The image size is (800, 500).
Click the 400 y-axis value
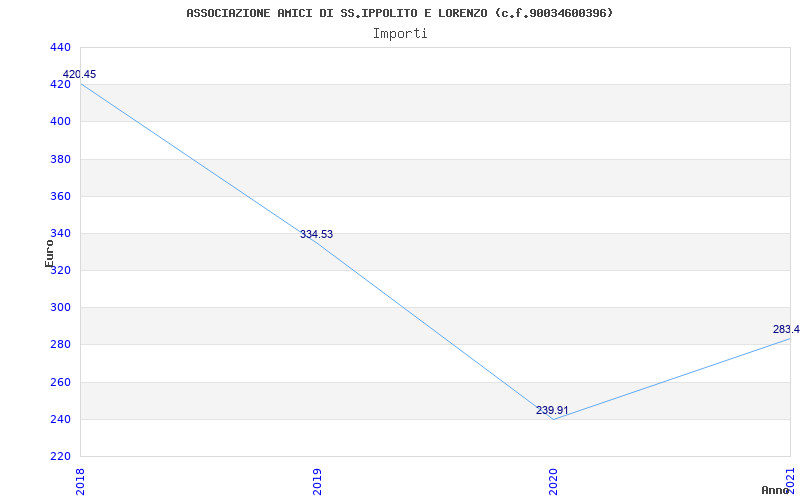60,122
